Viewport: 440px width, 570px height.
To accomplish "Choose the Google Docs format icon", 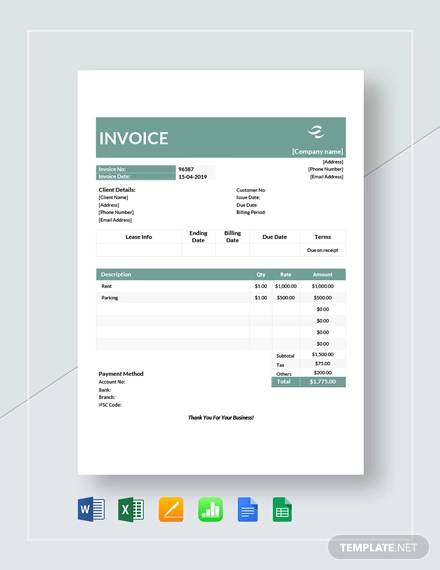I will coord(248,510).
